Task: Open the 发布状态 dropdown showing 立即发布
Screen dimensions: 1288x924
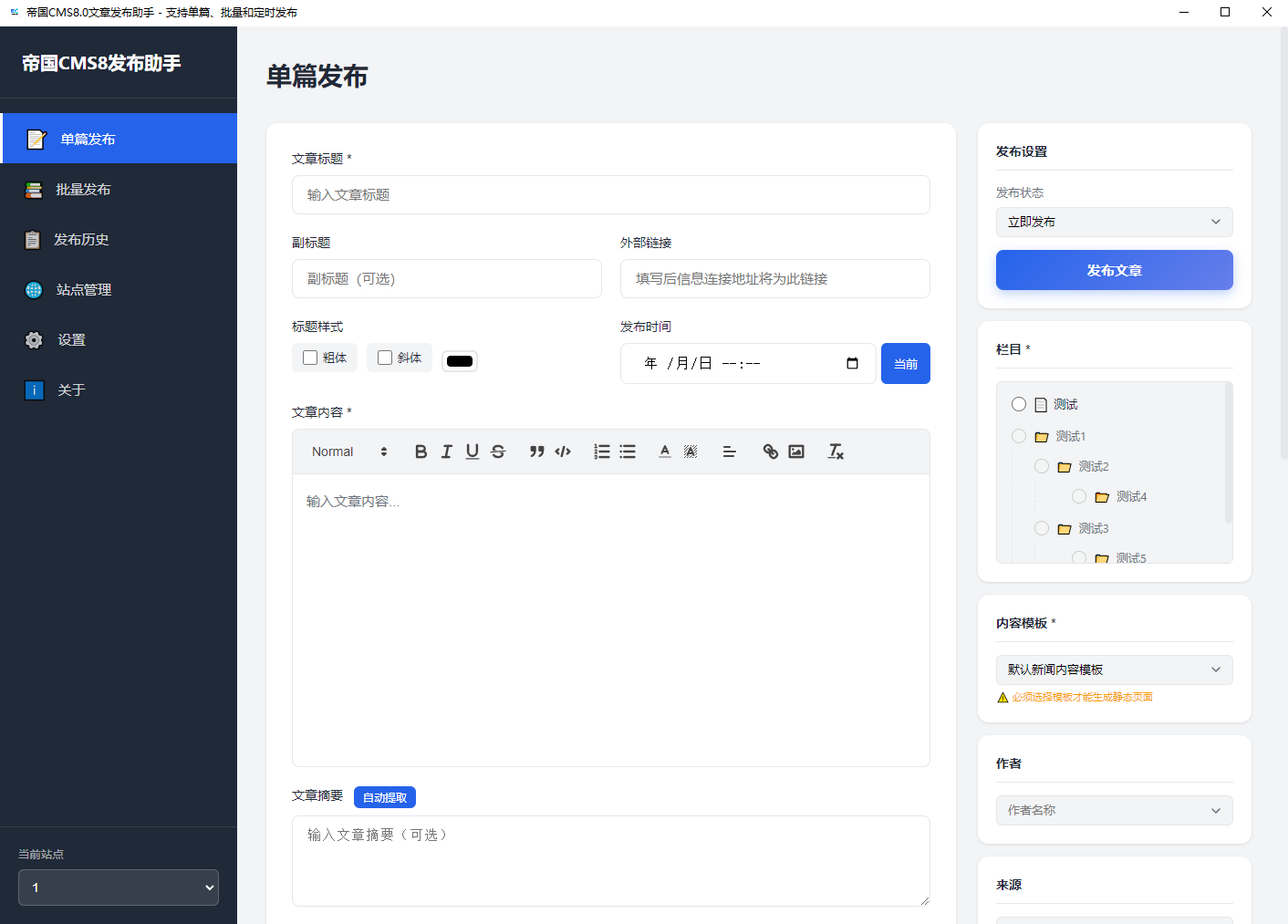Action: coord(1113,222)
